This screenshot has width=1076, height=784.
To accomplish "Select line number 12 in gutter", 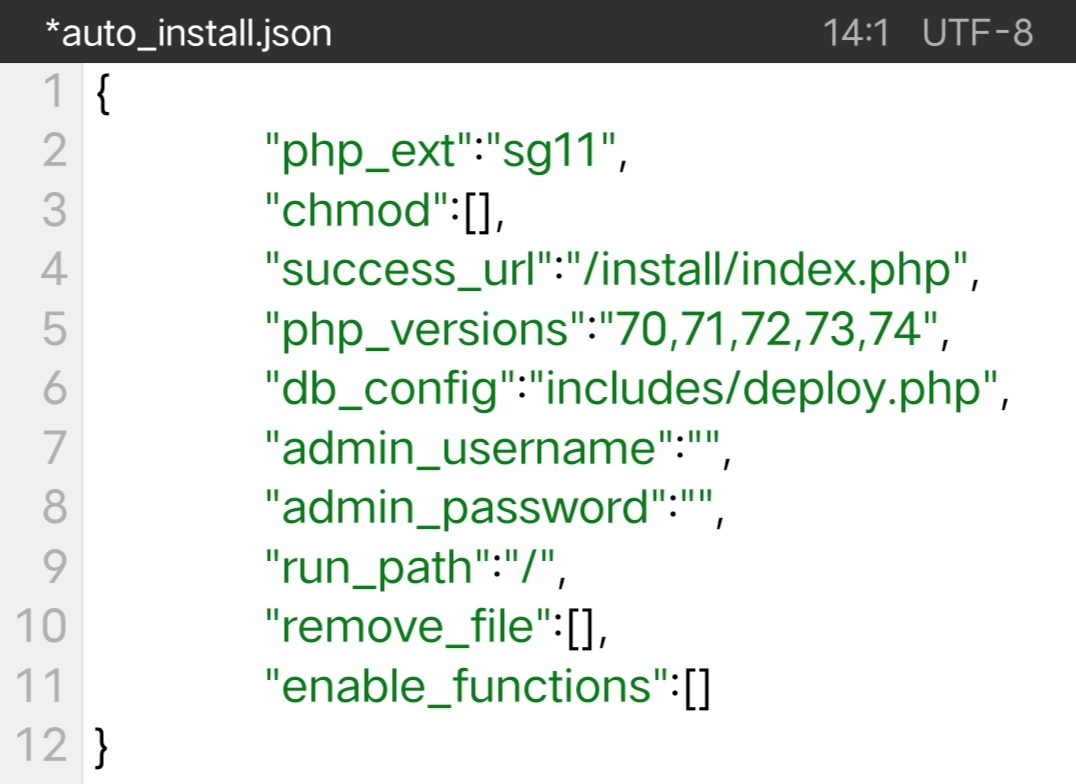I will (x=41, y=745).
